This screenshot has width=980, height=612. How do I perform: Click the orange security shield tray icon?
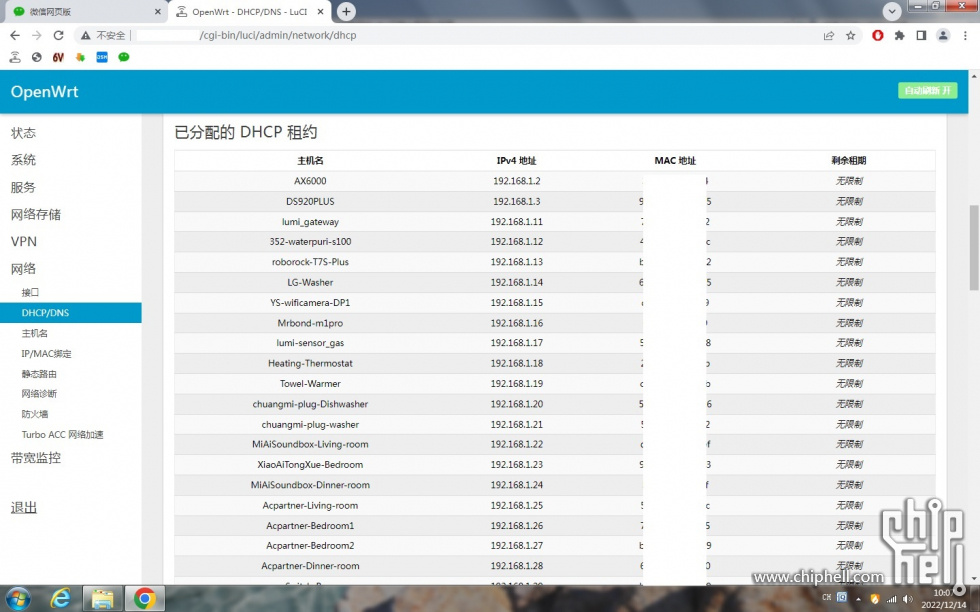click(874, 599)
